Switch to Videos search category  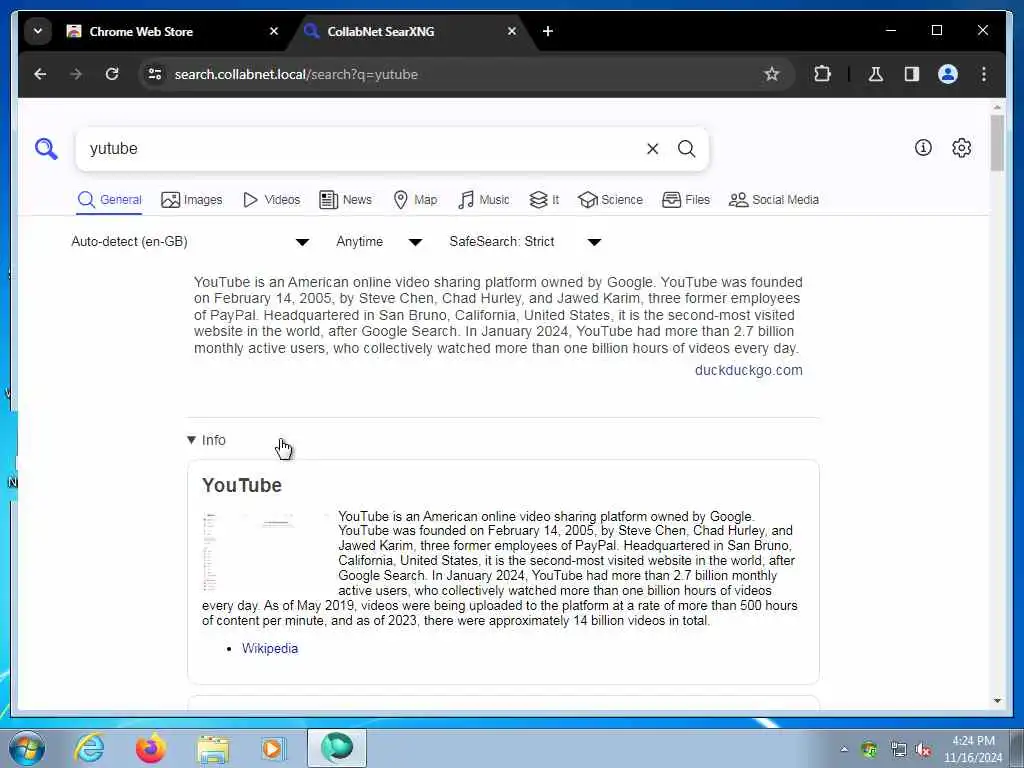click(271, 200)
